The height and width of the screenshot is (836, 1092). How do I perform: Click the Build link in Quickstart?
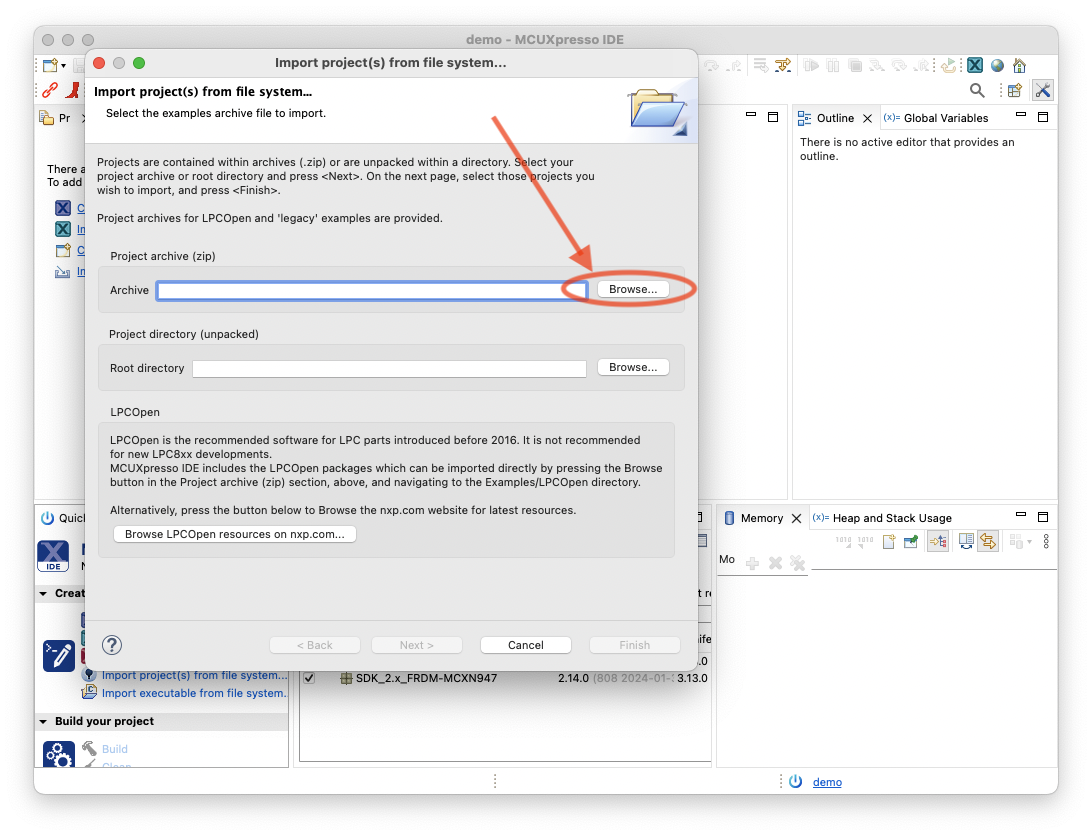coord(115,749)
